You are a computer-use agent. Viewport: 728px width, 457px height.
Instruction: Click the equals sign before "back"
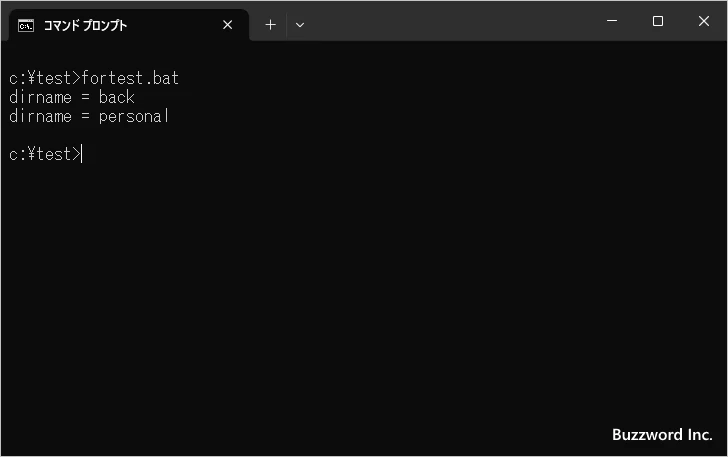coord(85,97)
